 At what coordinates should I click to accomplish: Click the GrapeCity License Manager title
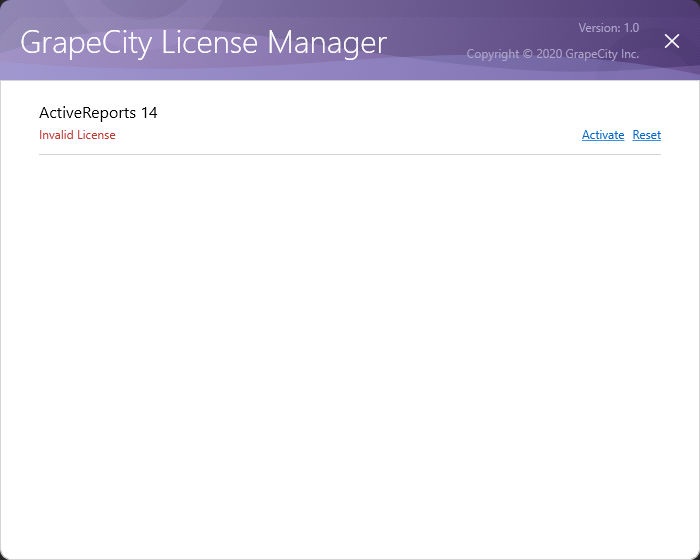point(204,43)
